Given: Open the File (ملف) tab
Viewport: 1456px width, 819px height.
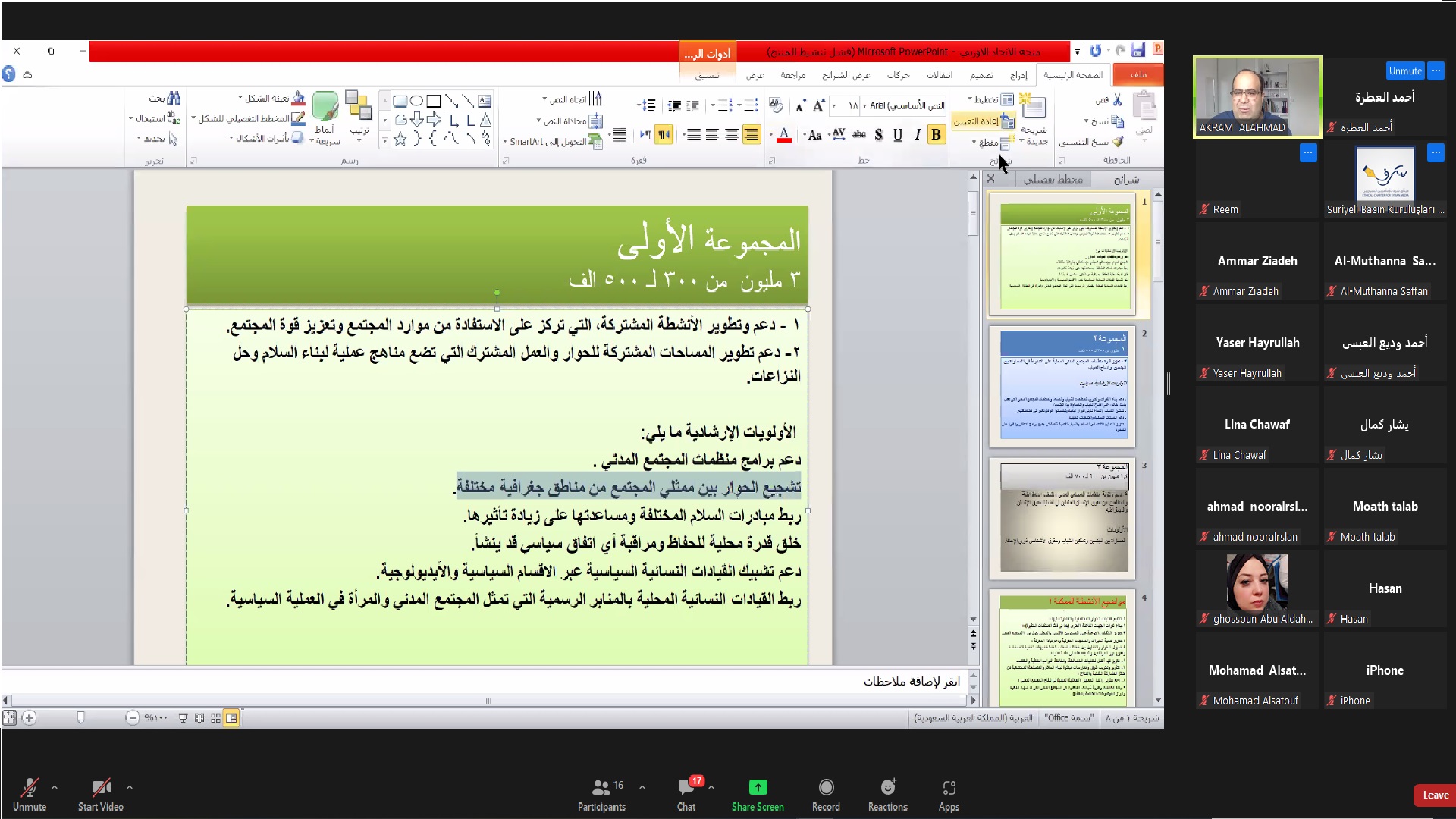Looking at the screenshot, I should [x=1138, y=74].
